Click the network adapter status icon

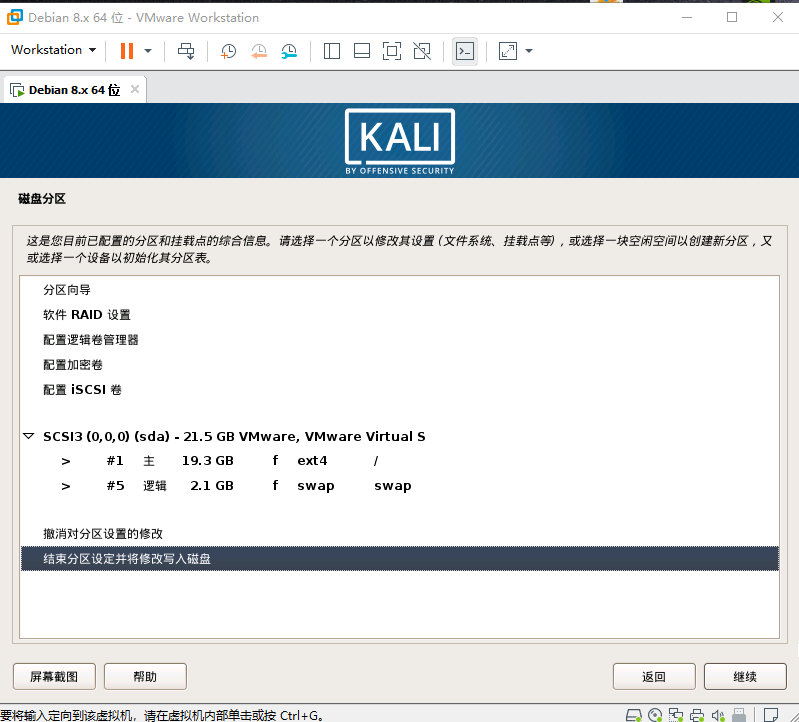point(676,715)
